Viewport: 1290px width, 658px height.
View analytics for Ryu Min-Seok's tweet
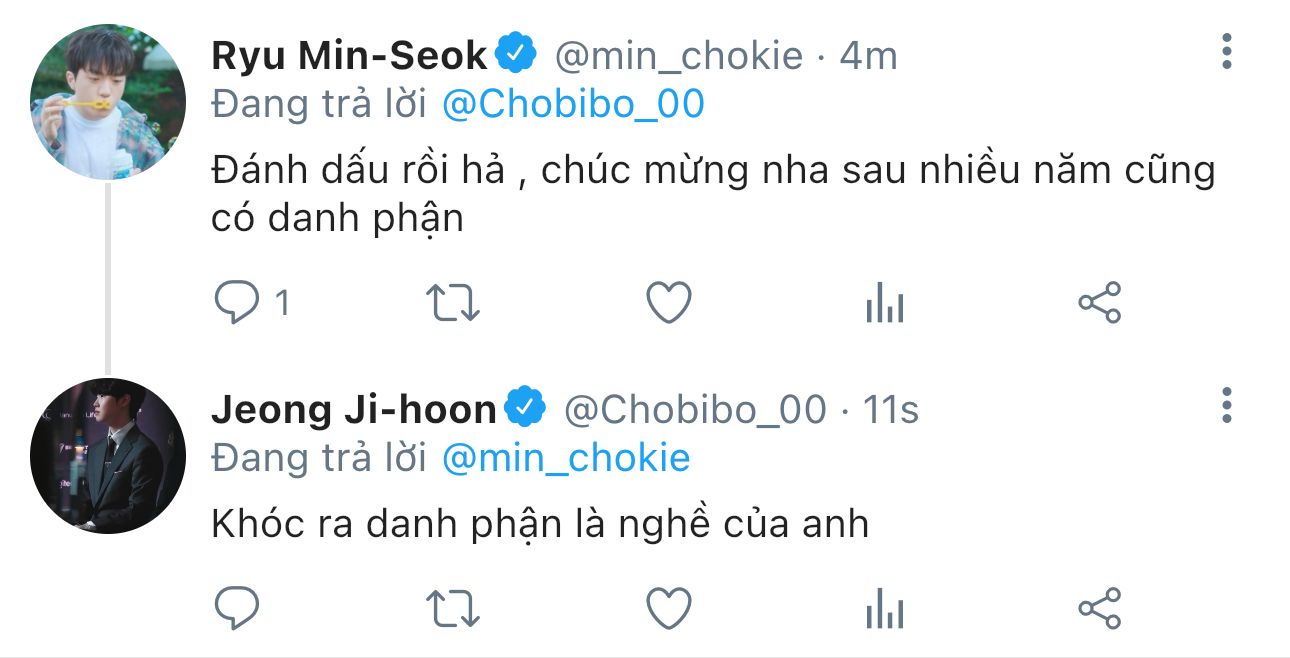885,303
